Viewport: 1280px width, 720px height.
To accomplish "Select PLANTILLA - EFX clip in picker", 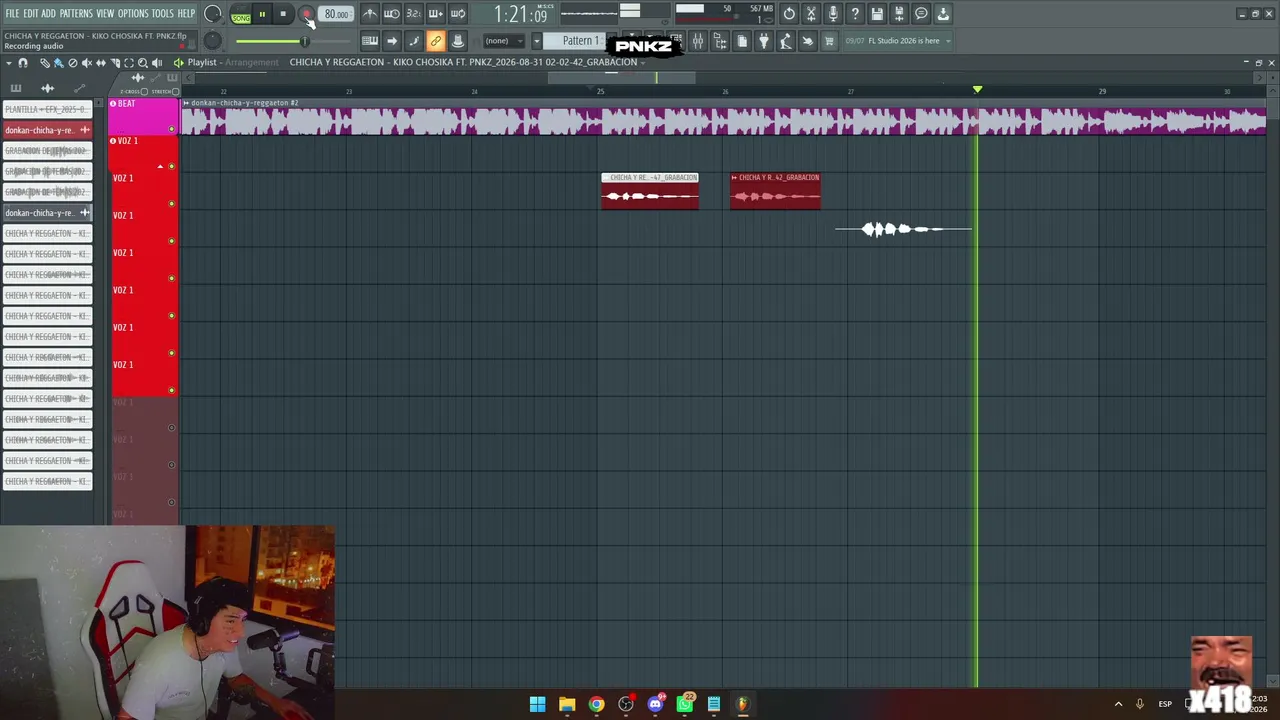I will click(48, 109).
